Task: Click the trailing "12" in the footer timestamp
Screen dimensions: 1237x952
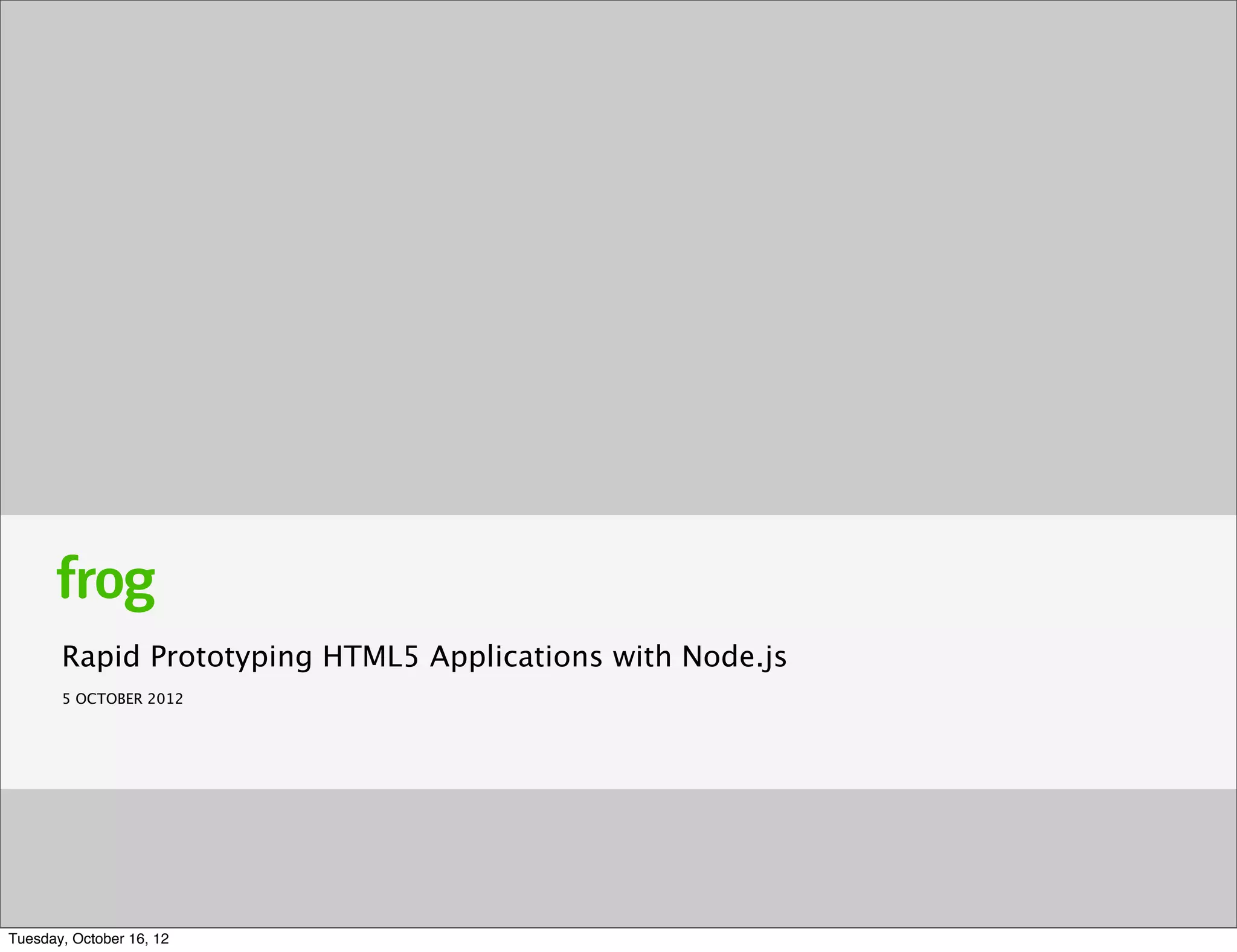Action: [161, 939]
